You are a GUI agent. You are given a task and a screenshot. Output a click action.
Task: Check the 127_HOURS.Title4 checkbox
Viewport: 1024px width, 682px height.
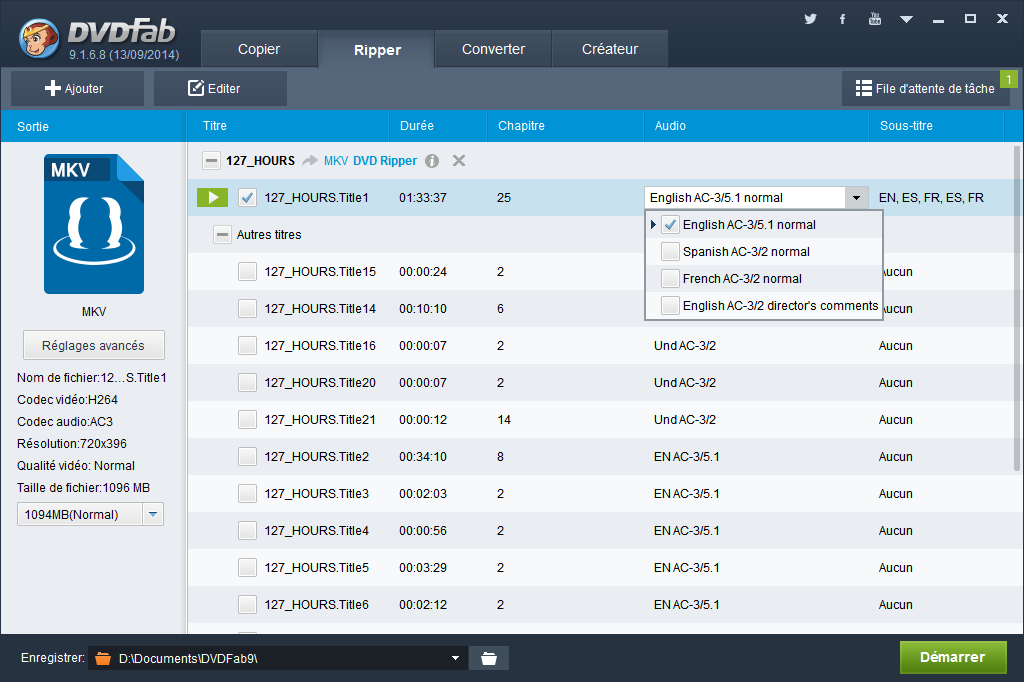(x=247, y=530)
